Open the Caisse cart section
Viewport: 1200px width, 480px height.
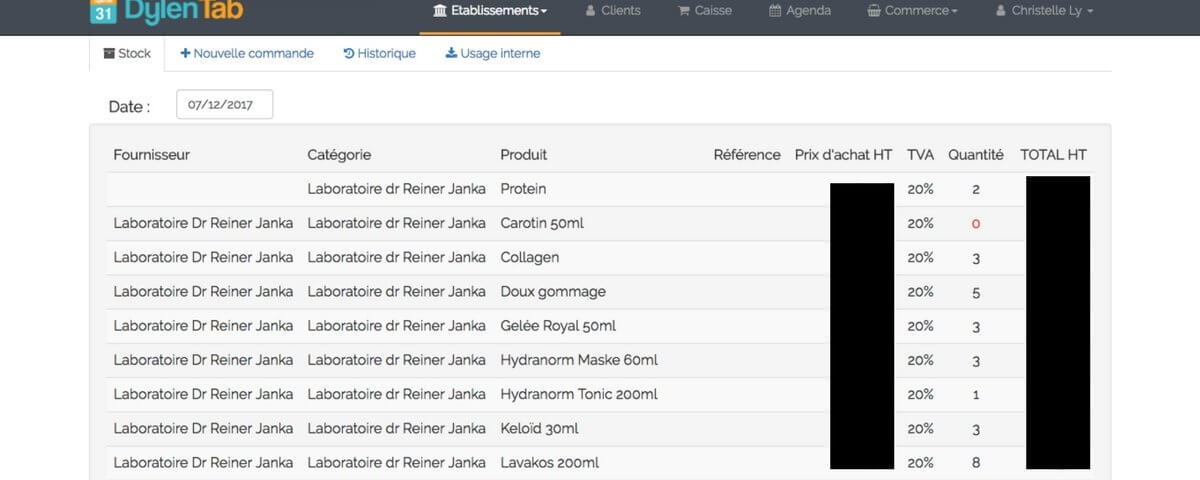point(705,11)
